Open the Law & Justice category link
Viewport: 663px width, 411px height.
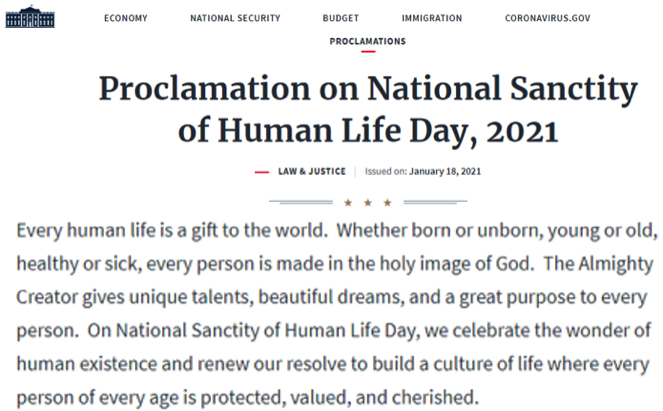pyautogui.click(x=312, y=171)
